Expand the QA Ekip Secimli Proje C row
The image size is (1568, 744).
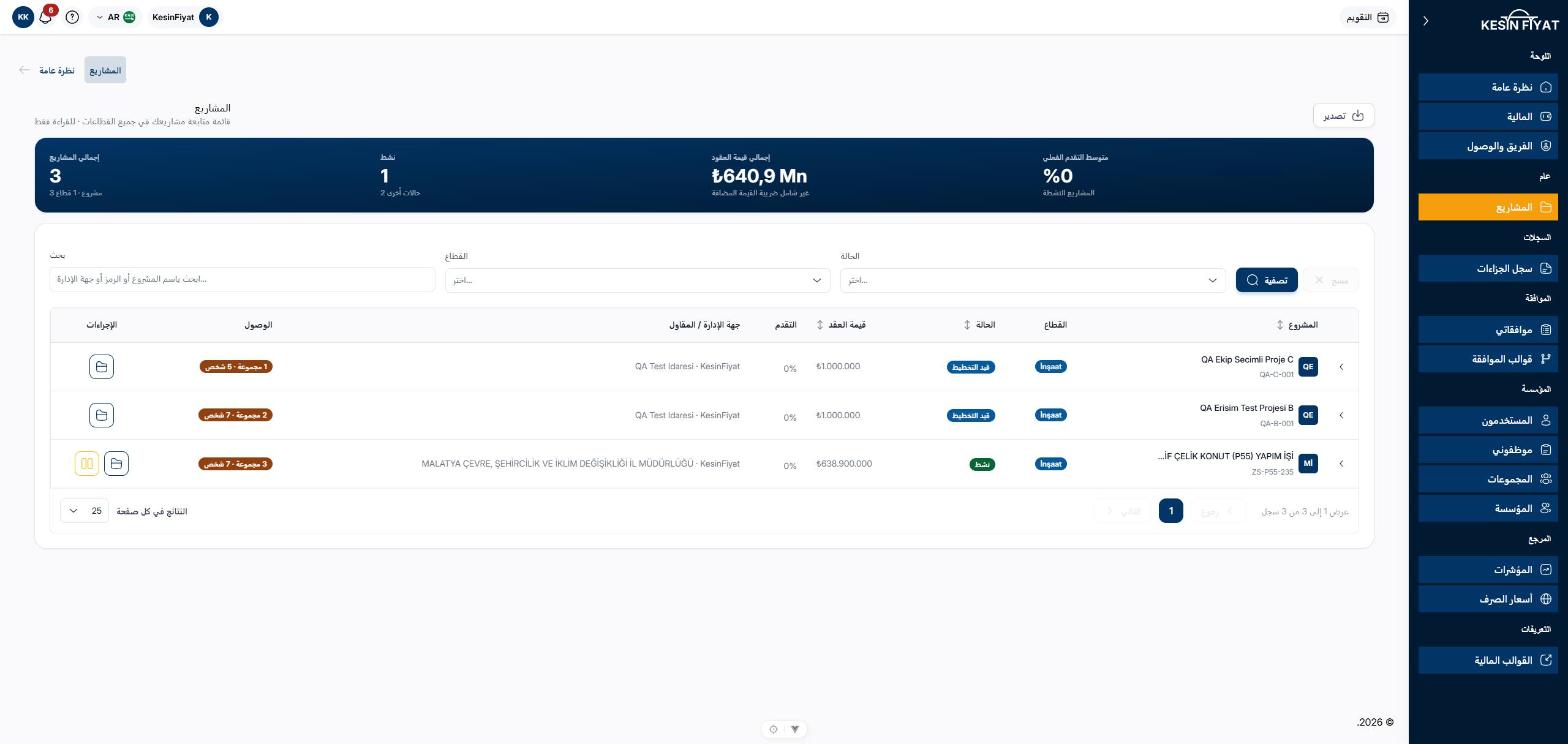(x=1341, y=367)
